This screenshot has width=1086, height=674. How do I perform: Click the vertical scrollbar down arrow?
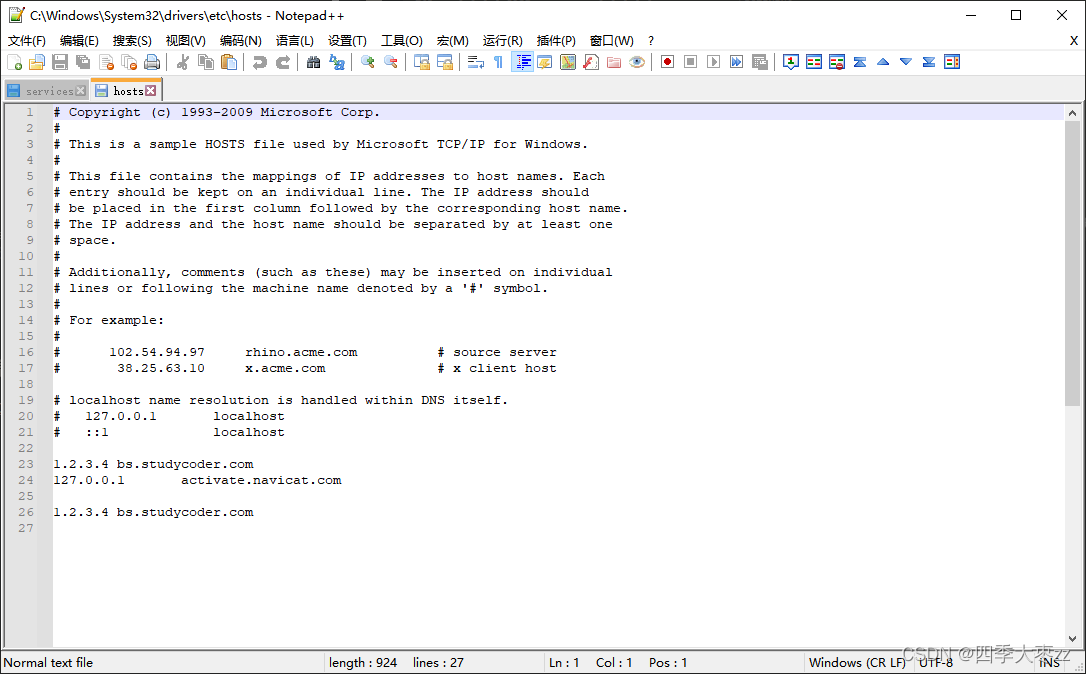(x=1072, y=639)
